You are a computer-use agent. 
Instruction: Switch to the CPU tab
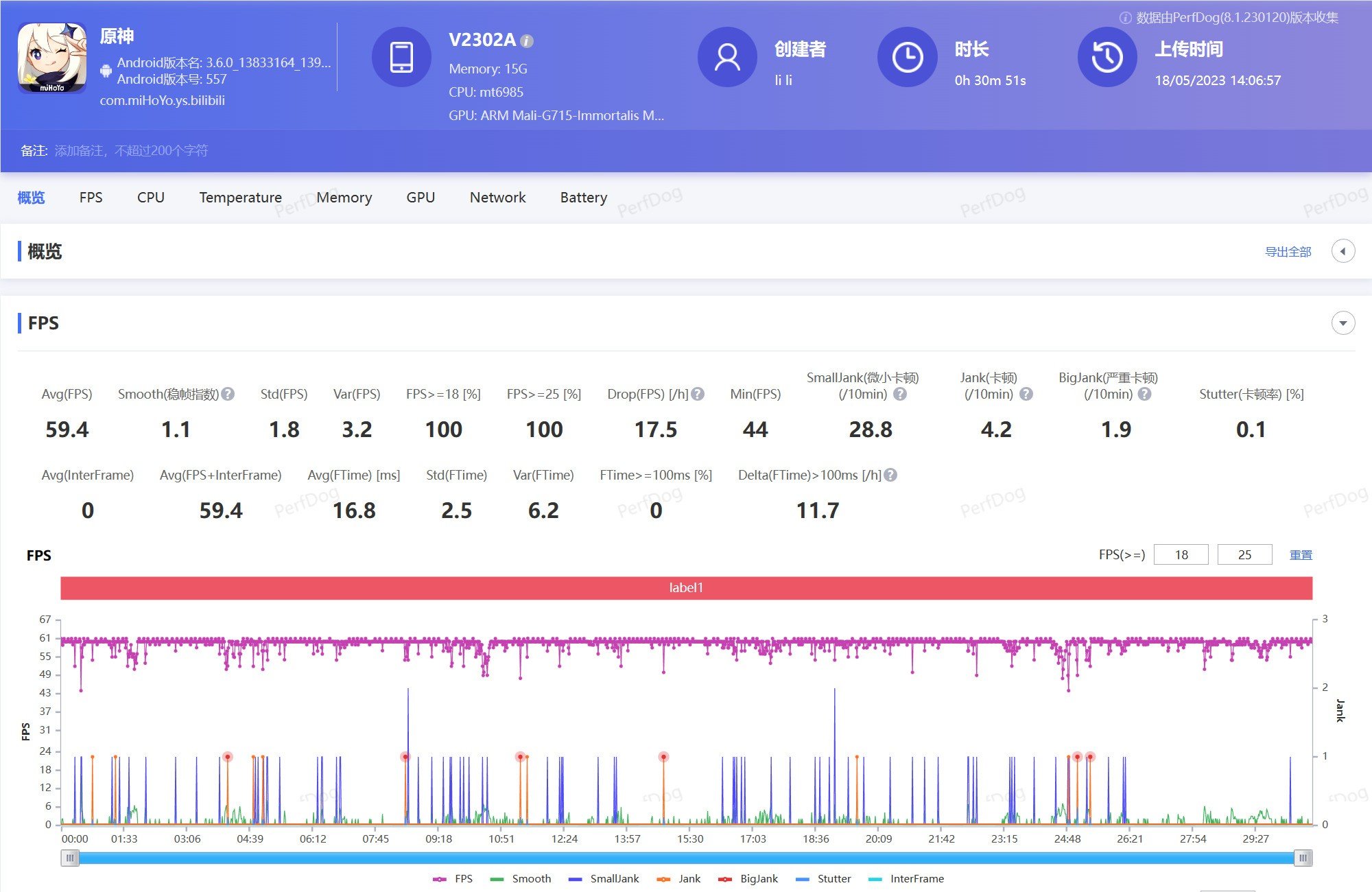(150, 198)
